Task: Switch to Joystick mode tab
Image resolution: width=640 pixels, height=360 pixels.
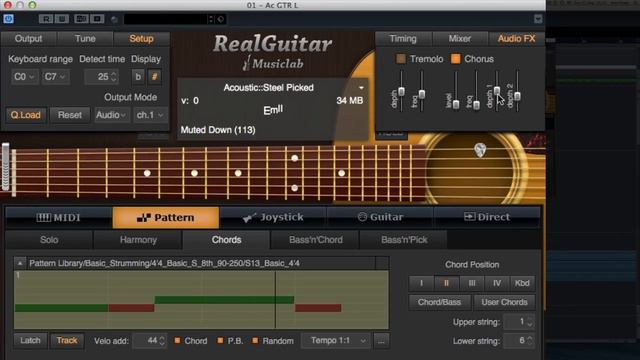Action: point(273,218)
